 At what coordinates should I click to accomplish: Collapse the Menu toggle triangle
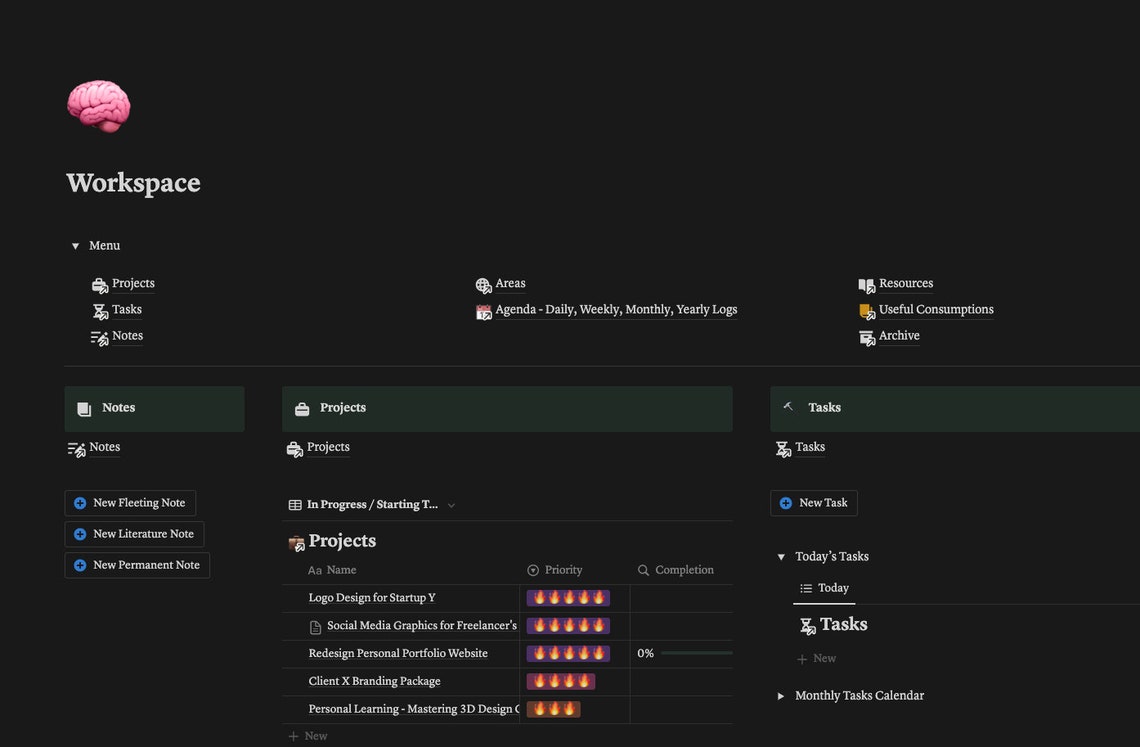(75, 246)
